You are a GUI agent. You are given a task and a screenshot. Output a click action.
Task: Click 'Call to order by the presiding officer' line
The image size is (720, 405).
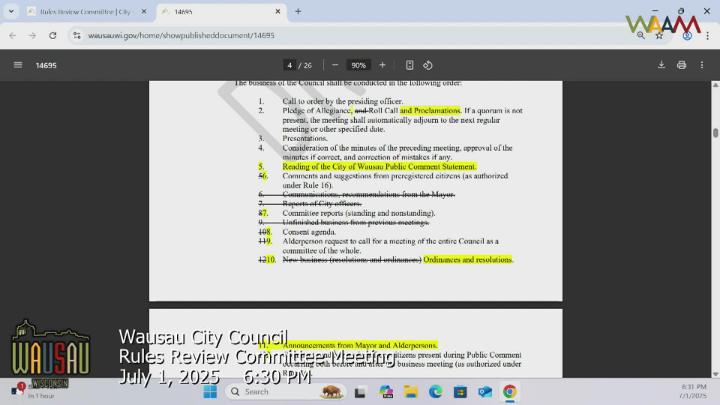(x=343, y=101)
